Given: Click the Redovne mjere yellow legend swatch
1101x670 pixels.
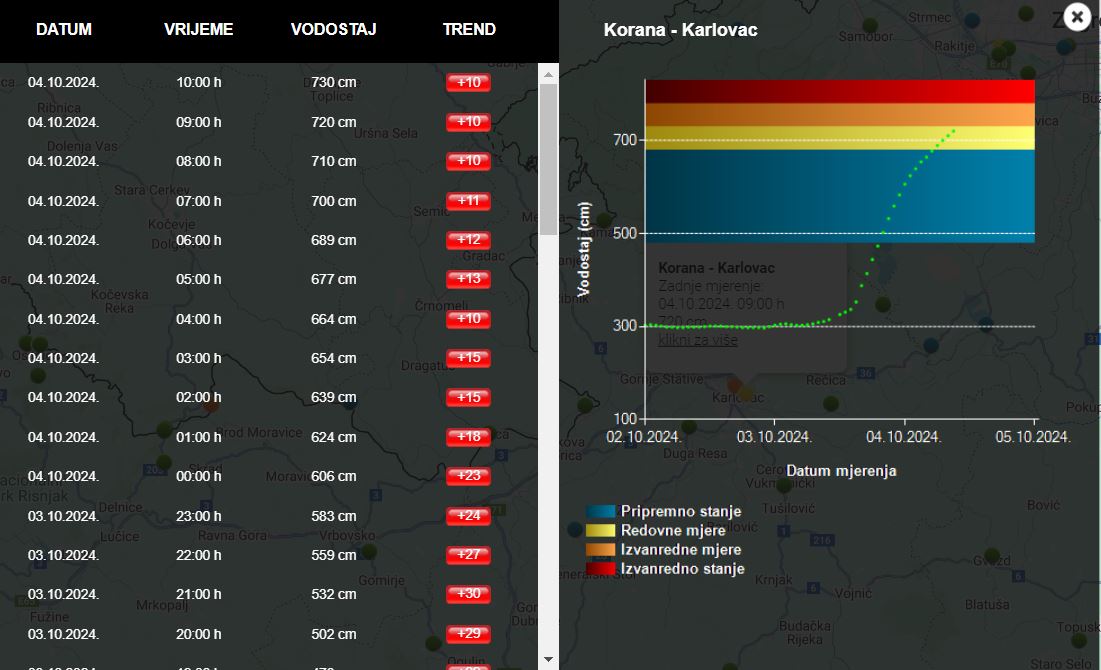Looking at the screenshot, I should (600, 530).
